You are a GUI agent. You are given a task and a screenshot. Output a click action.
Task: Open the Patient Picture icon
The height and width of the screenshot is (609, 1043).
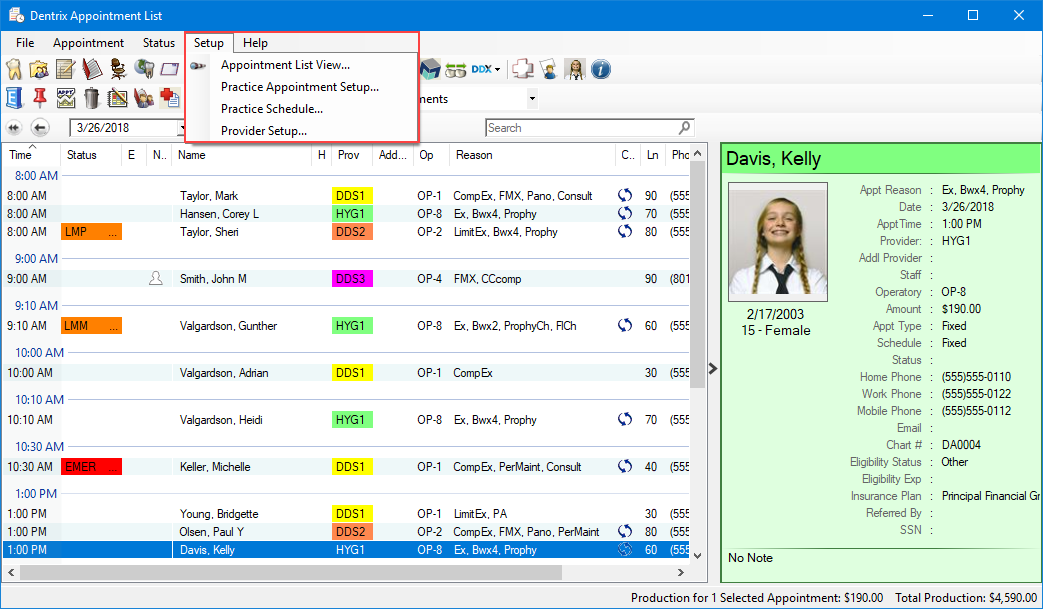pyautogui.click(x=574, y=69)
